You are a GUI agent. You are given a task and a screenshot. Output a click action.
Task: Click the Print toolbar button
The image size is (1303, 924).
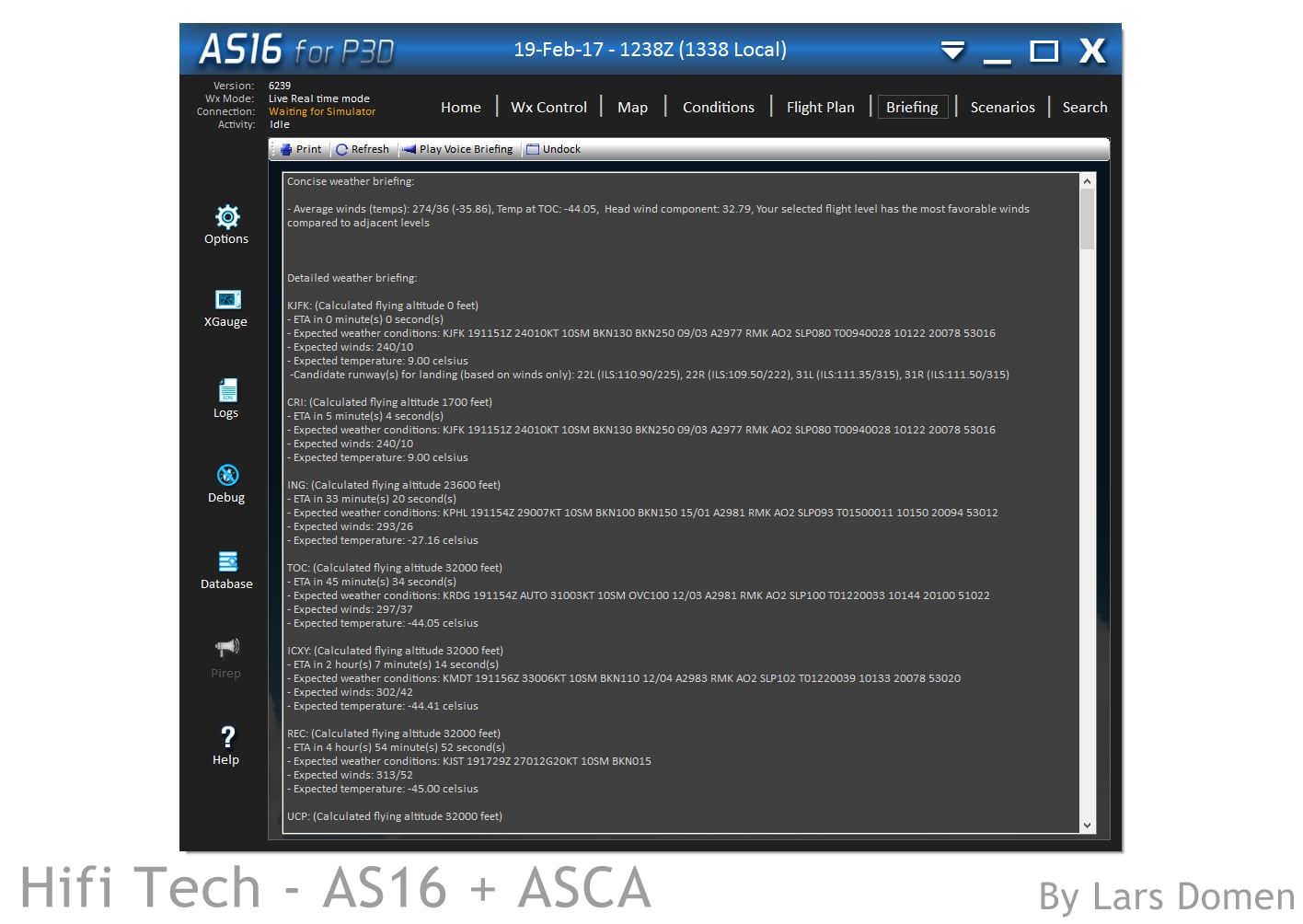(x=301, y=149)
